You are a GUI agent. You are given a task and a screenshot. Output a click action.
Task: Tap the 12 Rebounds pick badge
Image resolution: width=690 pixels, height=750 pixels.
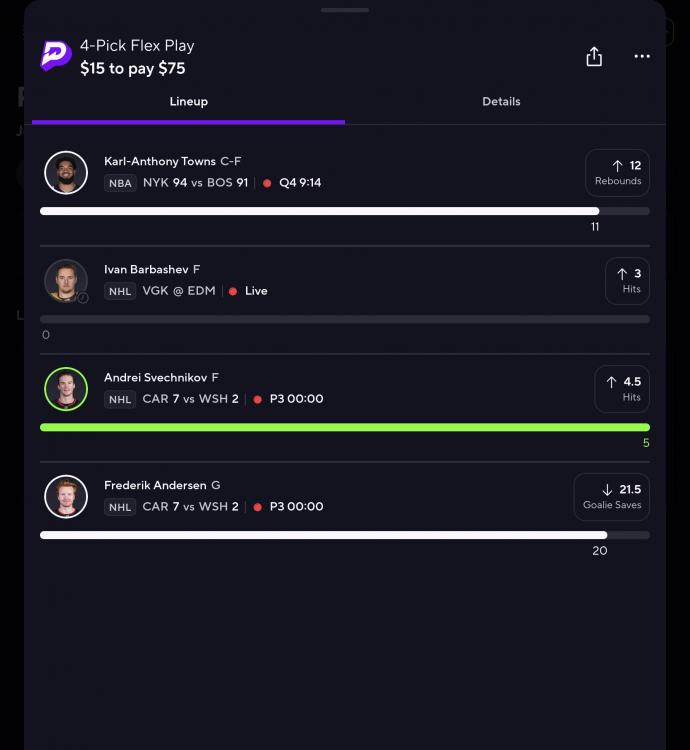tap(617, 173)
